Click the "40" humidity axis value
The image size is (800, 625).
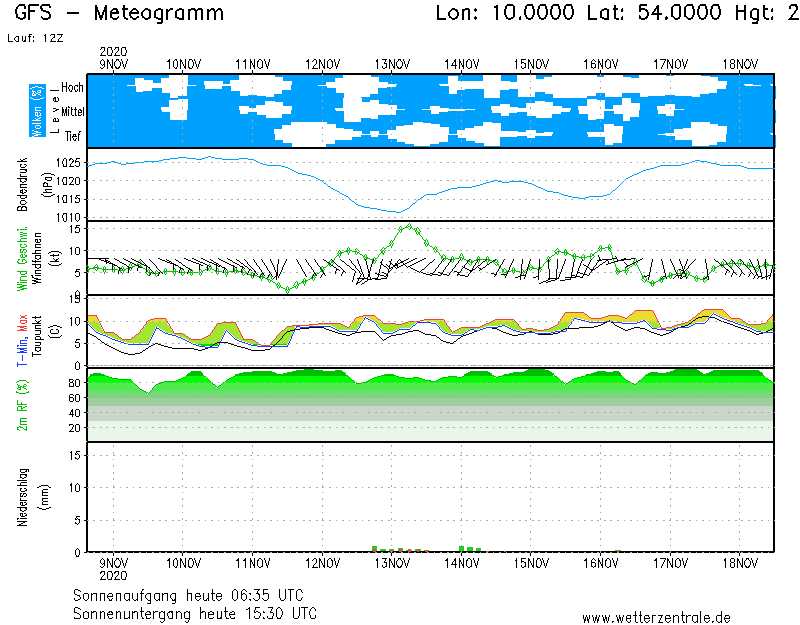(74, 413)
